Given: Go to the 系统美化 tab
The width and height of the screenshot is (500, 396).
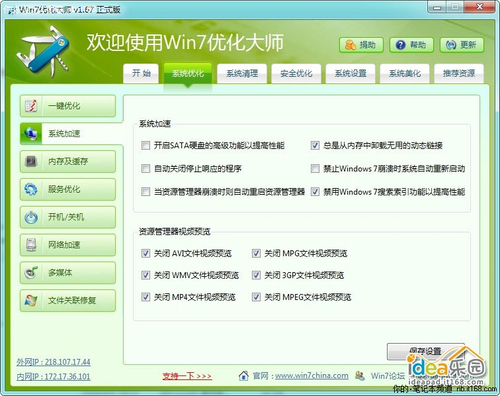Looking at the screenshot, I should click(405, 73).
